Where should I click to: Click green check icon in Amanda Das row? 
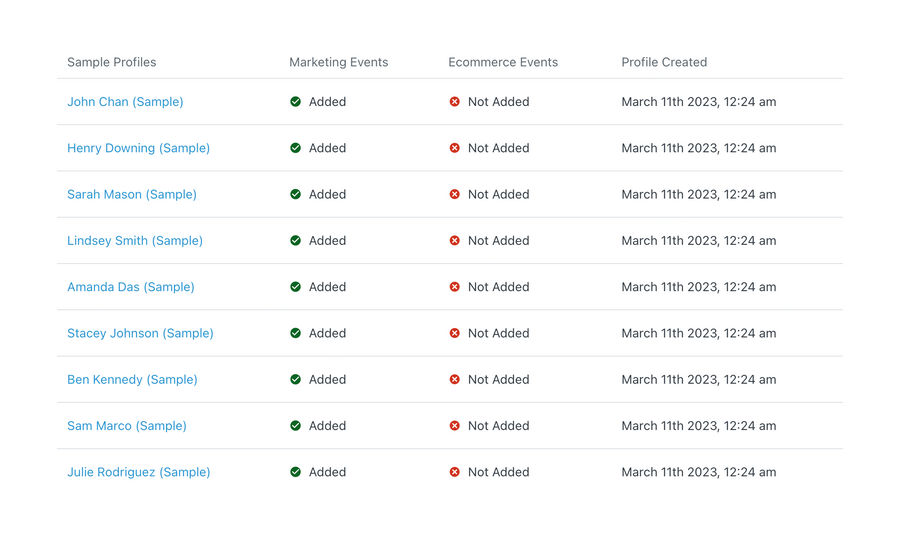pos(295,287)
